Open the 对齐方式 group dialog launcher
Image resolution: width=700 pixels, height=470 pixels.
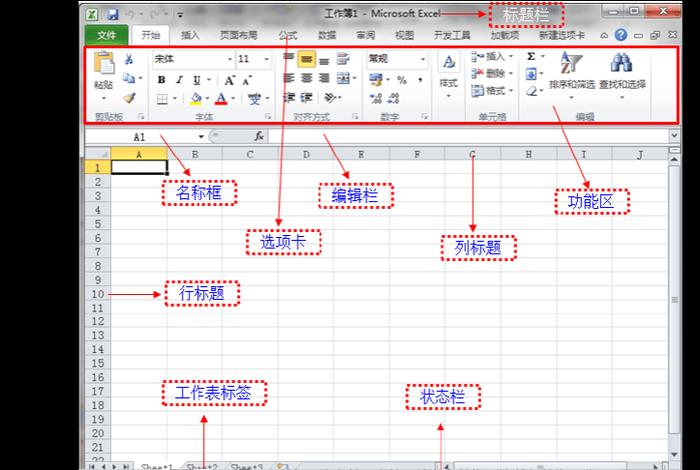point(355,116)
